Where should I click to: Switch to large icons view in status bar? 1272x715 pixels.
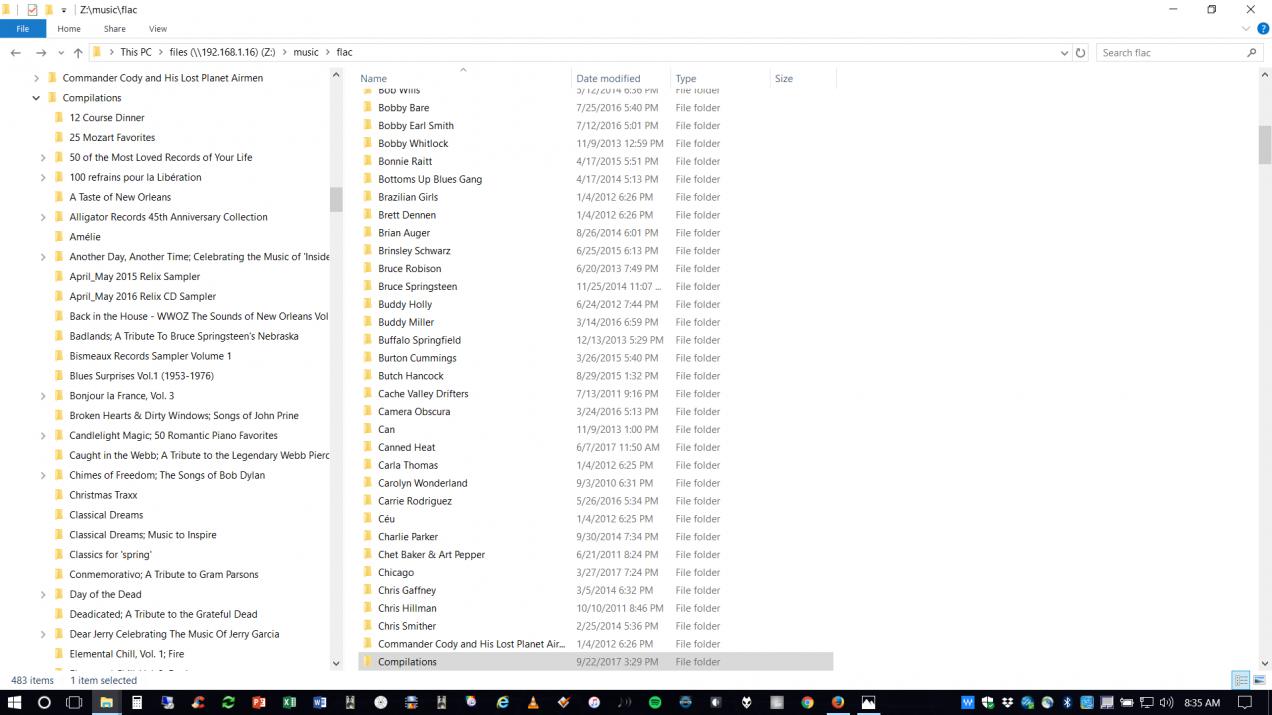[x=1259, y=681]
